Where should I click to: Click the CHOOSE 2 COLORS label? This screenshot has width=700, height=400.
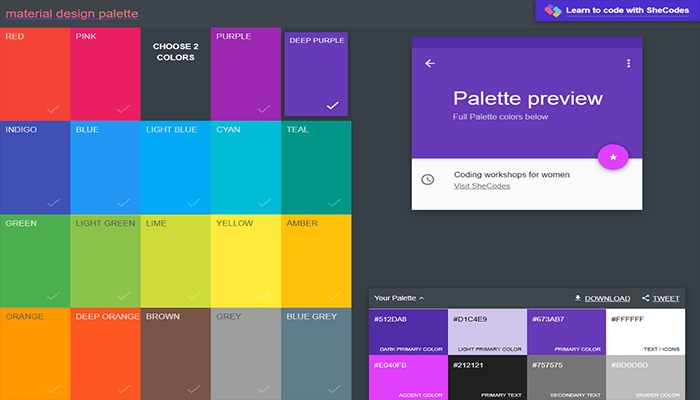[x=175, y=52]
